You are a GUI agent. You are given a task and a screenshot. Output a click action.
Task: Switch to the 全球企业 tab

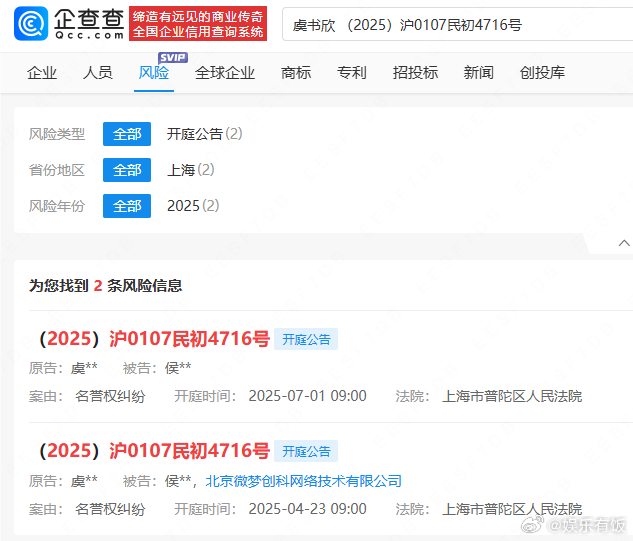[225, 73]
